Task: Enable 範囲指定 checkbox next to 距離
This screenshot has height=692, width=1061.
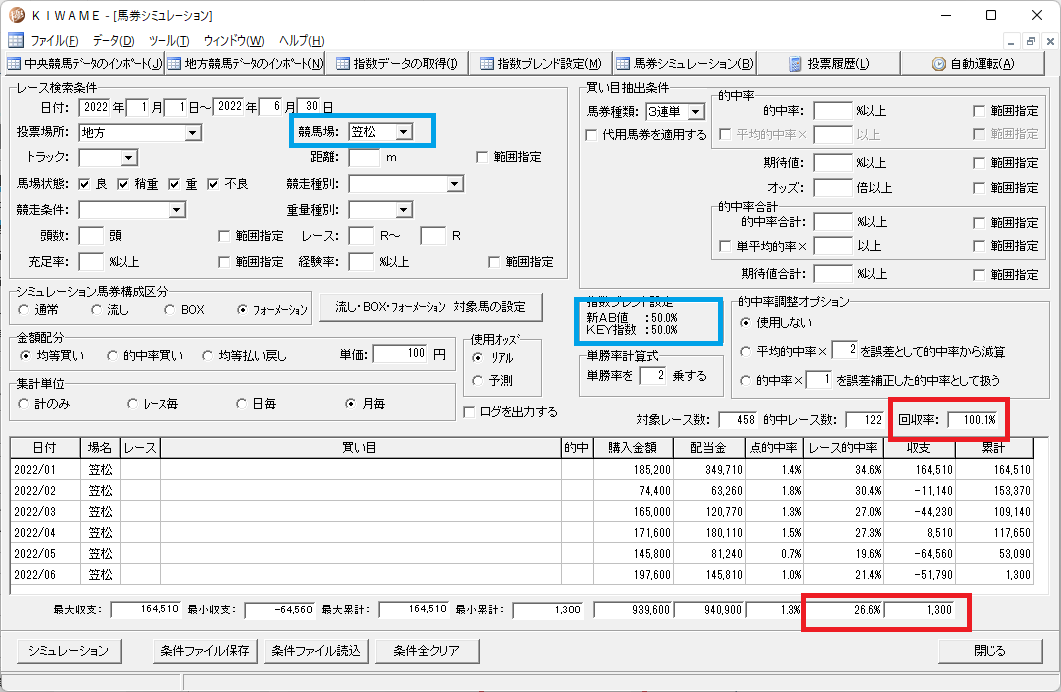Action: click(482, 158)
